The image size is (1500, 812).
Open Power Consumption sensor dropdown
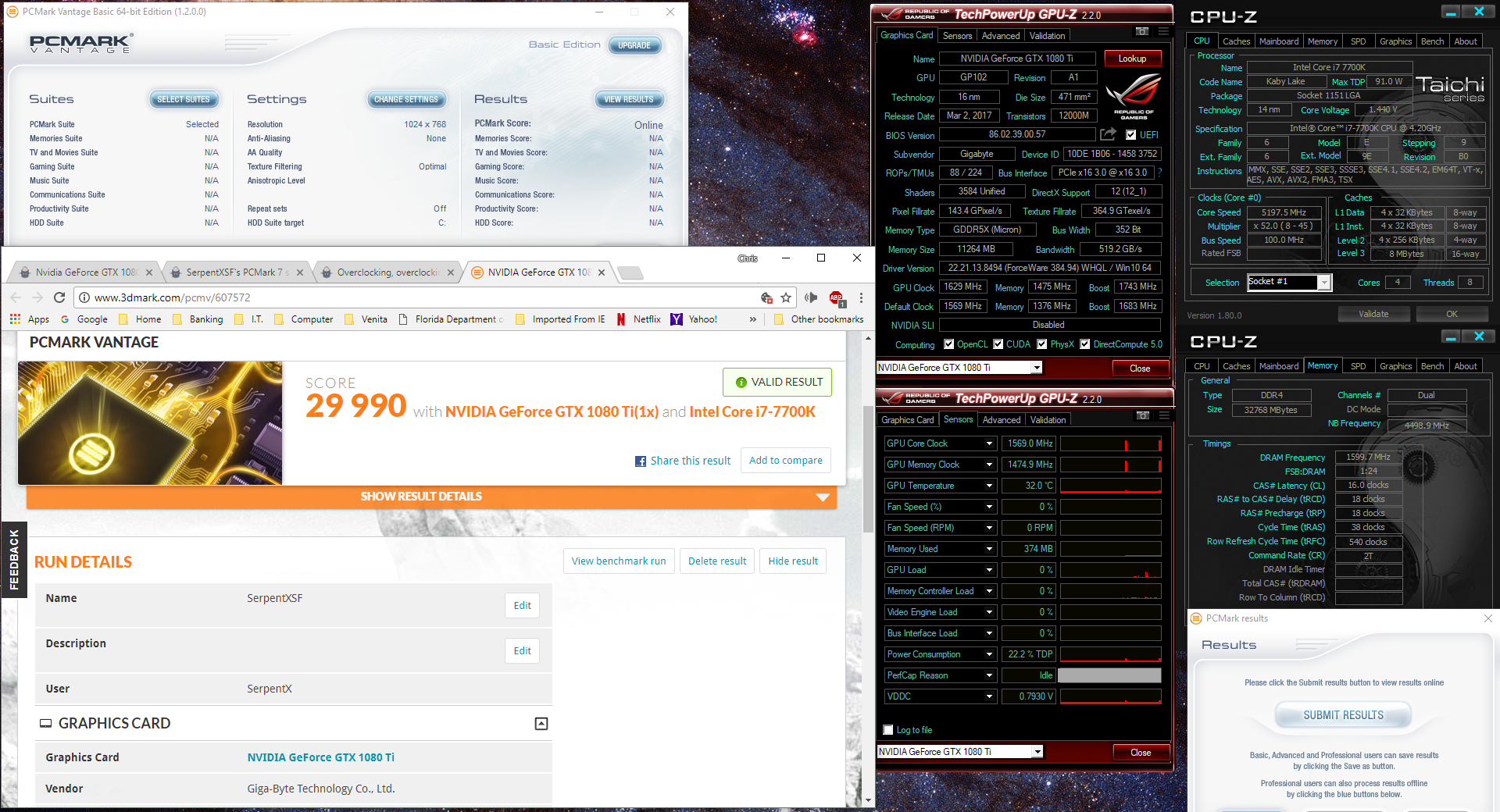pyautogui.click(x=989, y=654)
